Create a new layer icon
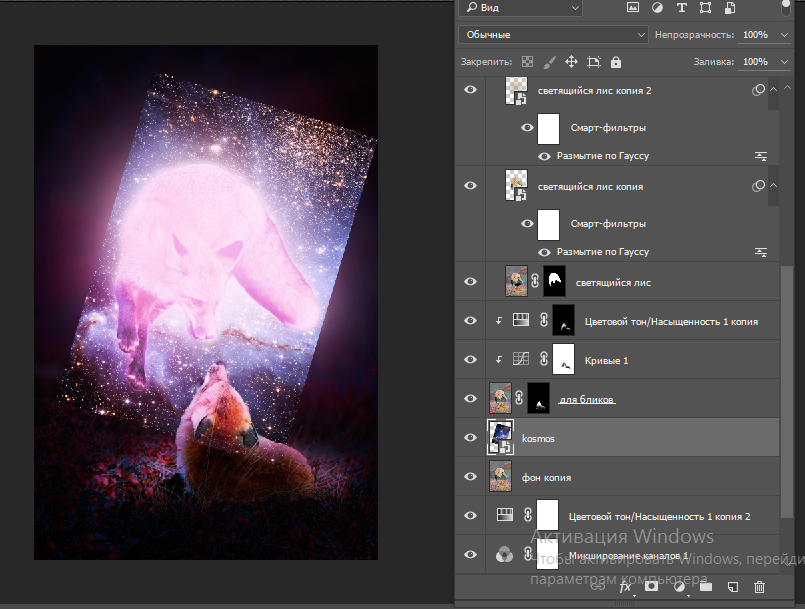805x609 pixels. pyautogui.click(x=733, y=586)
